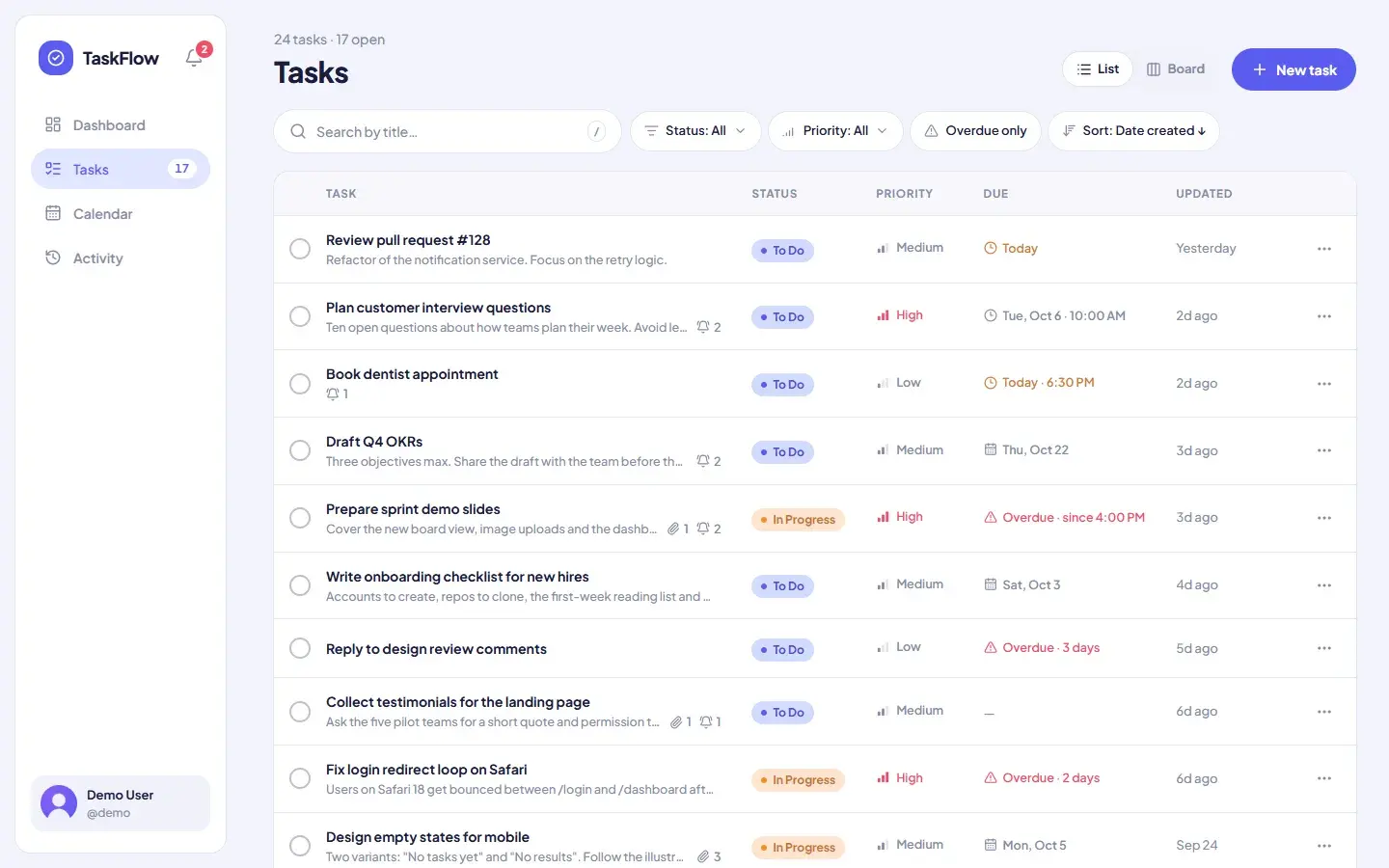This screenshot has height=868, width=1389.
Task: Toggle the Overdue only filter
Action: click(975, 131)
